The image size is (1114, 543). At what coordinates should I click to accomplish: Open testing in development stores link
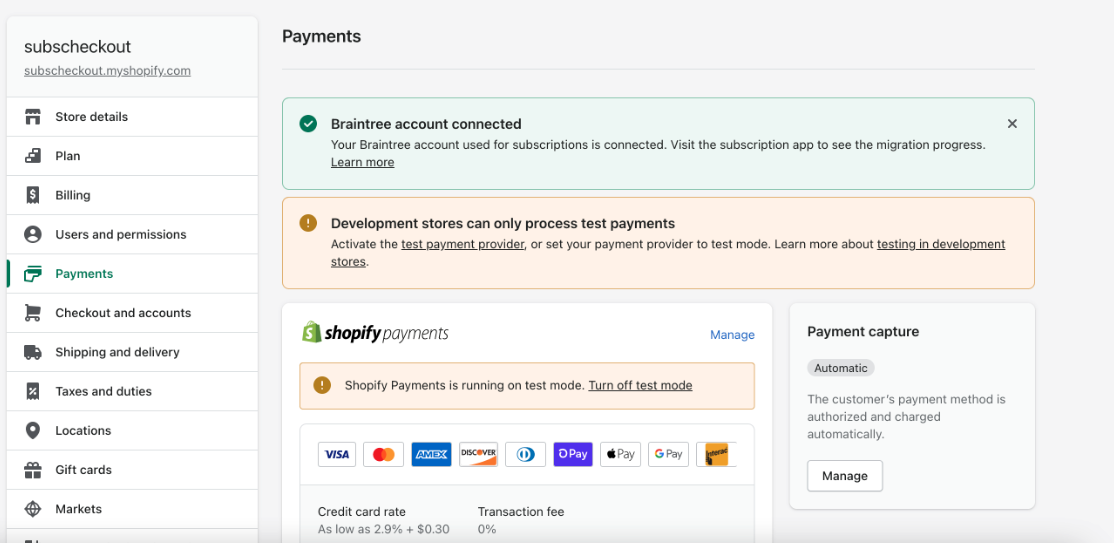pyautogui.click(x=941, y=244)
